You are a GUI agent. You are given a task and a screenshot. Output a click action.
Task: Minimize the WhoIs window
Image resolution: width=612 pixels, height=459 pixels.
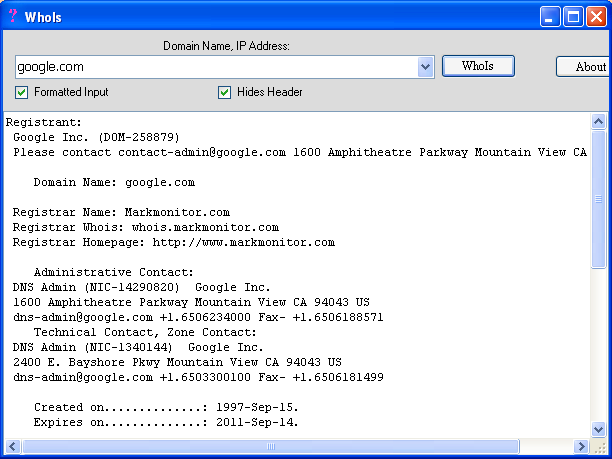[x=550, y=17]
